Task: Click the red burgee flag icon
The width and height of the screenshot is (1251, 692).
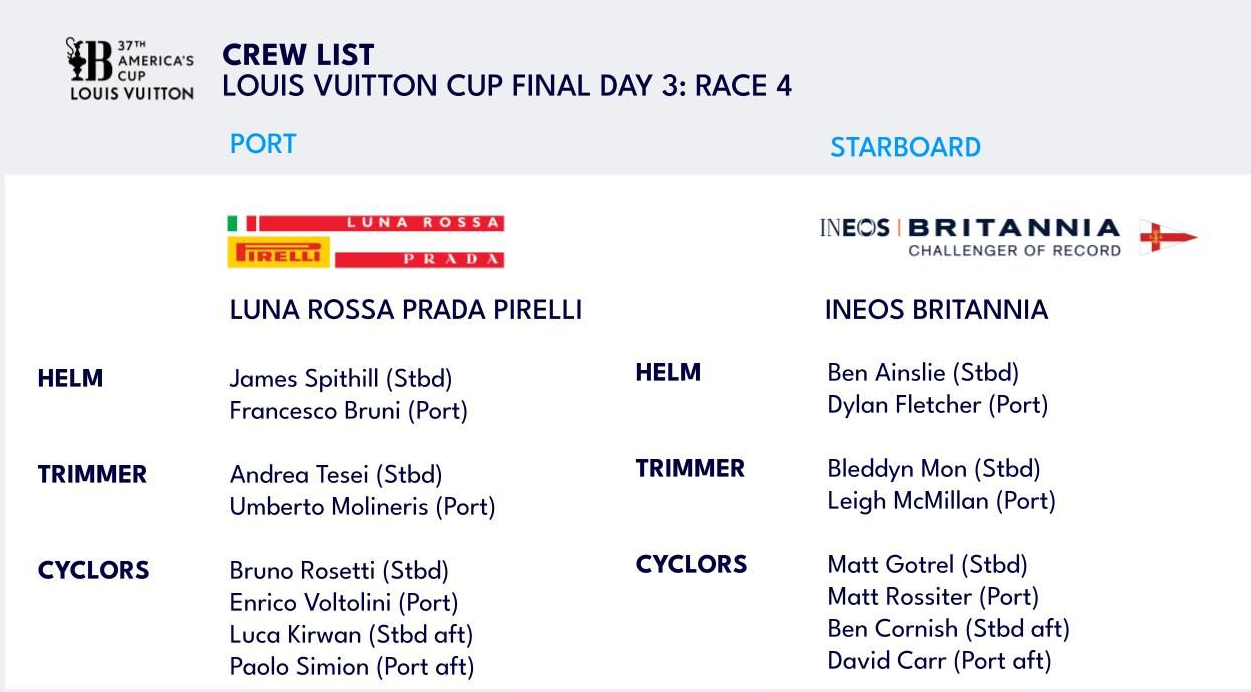Action: click(x=1168, y=237)
